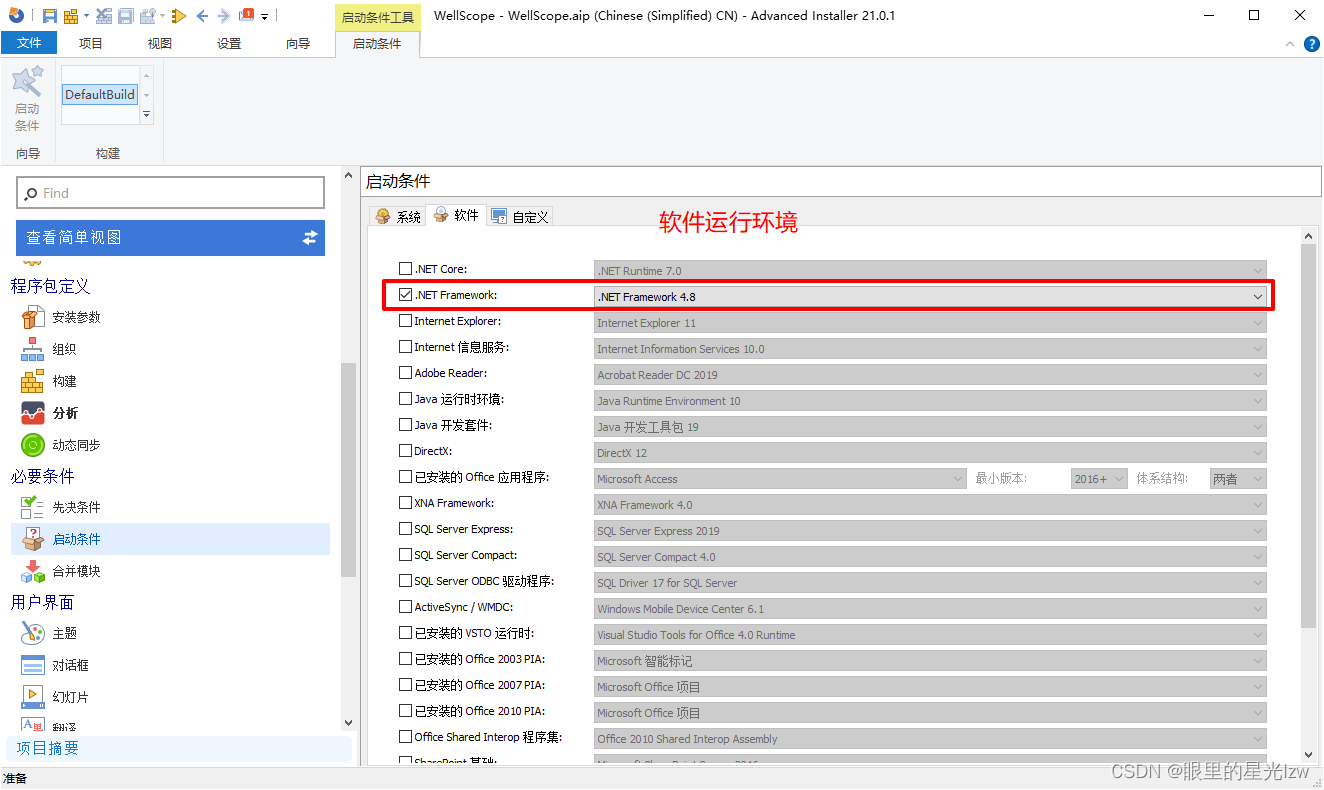This screenshot has width=1324, height=790.
Task: Open the Build icon's small dropdown arrow
Action: tap(86, 16)
